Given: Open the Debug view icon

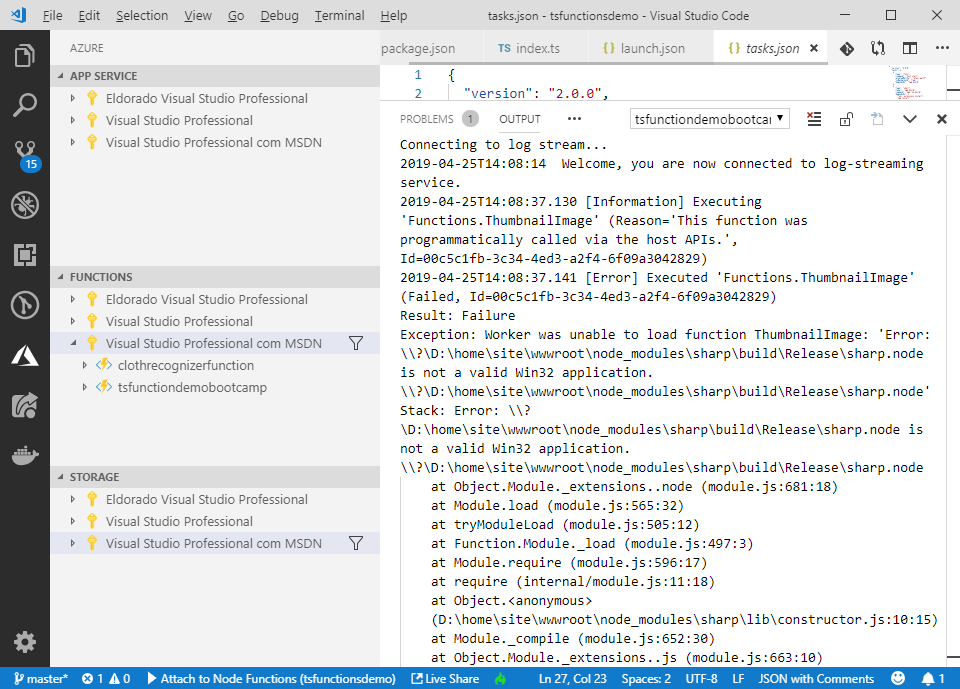Looking at the screenshot, I should 24,205.
